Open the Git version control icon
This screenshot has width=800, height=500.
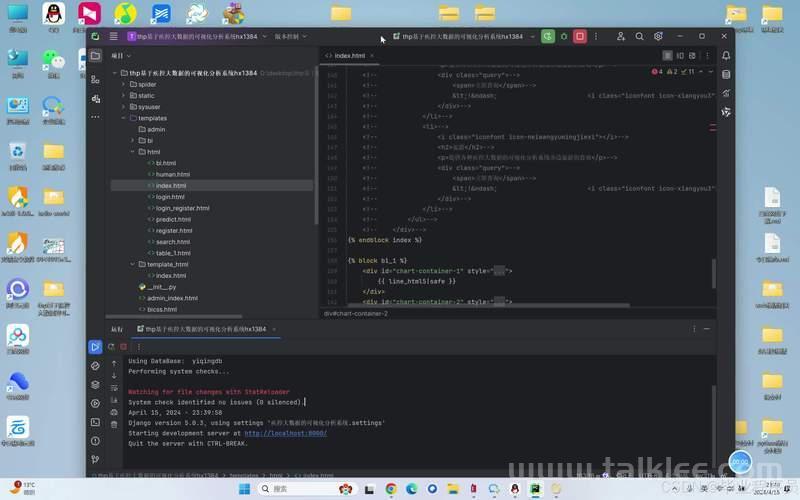95,459
